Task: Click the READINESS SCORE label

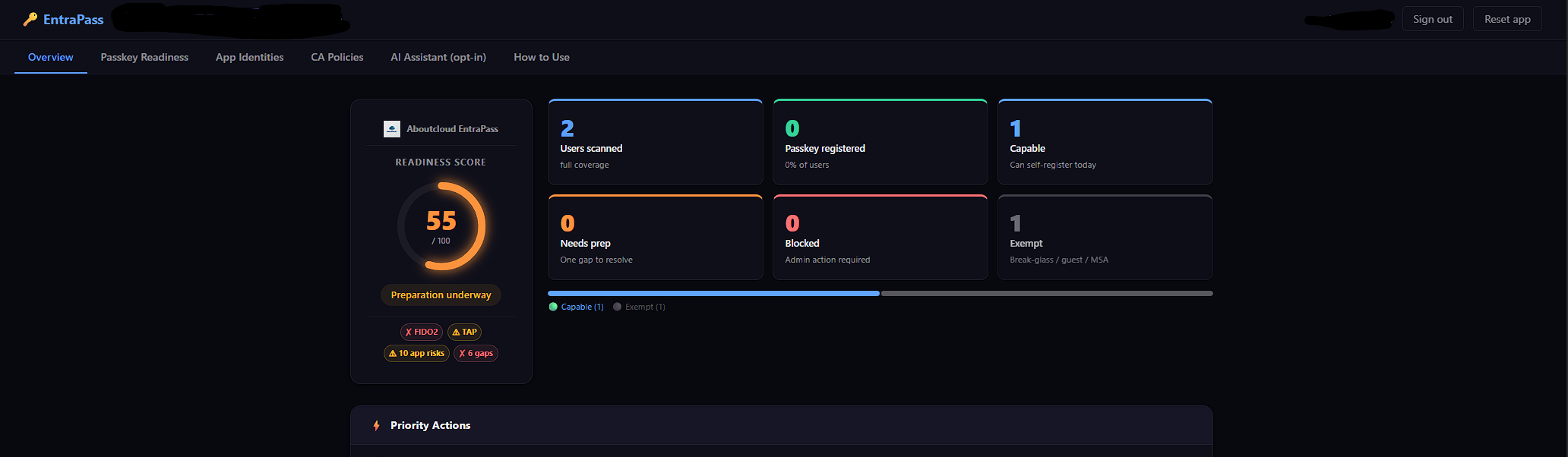Action: pos(441,162)
